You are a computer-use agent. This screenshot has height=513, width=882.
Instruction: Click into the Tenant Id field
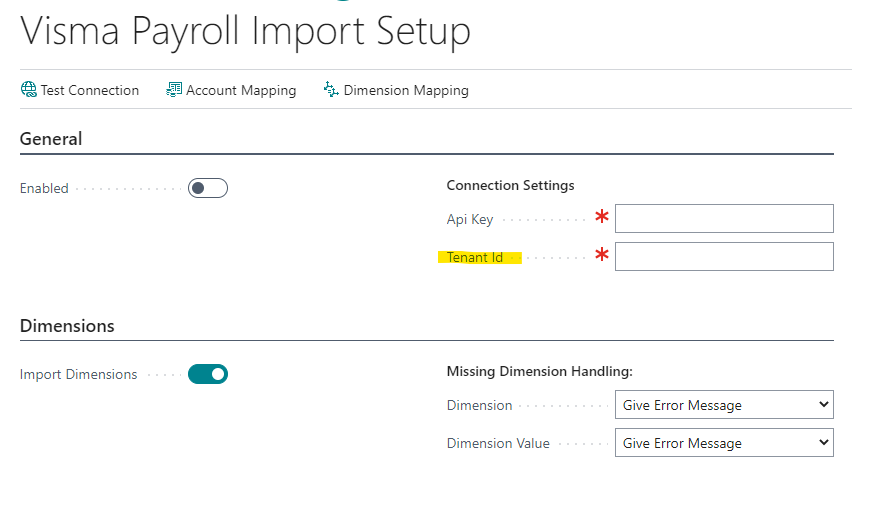724,256
